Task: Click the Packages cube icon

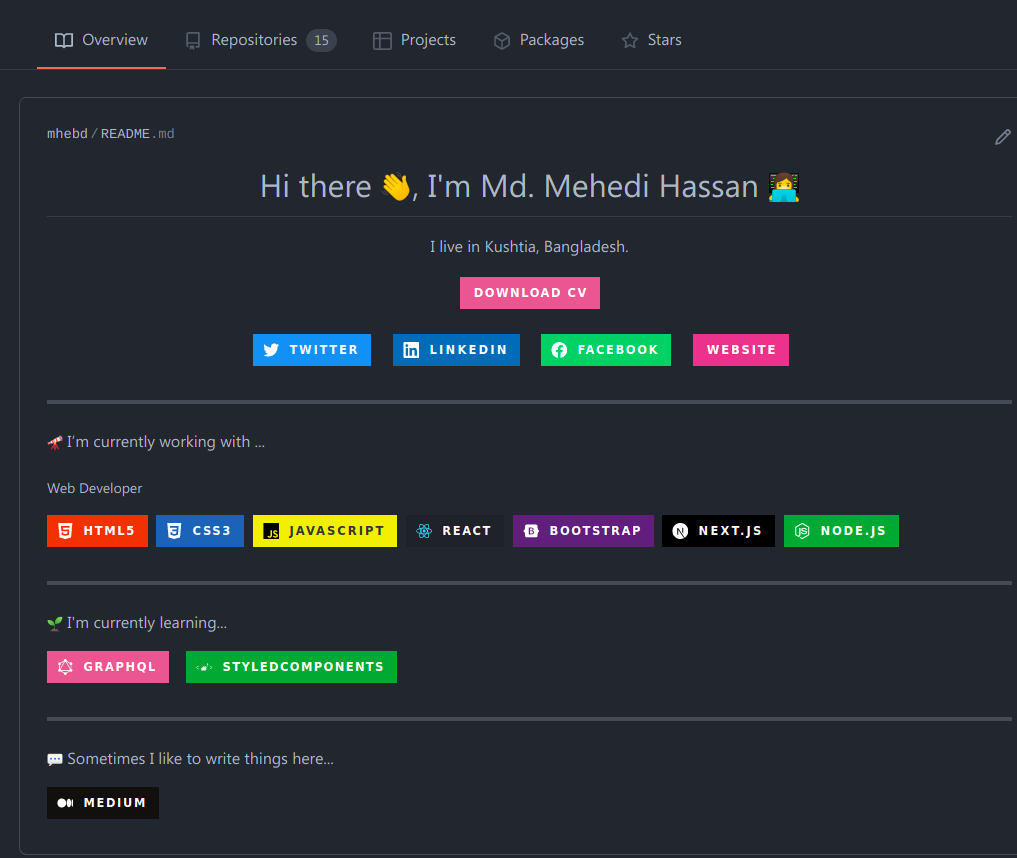Action: click(502, 41)
